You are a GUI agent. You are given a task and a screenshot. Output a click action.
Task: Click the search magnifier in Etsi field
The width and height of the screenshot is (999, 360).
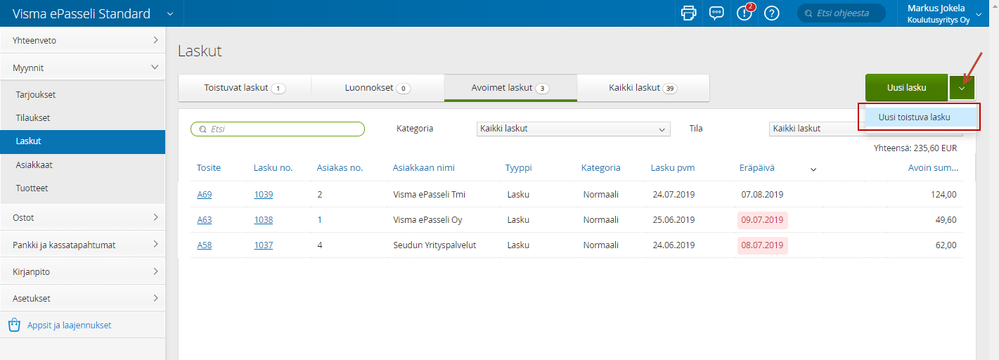[x=203, y=129]
